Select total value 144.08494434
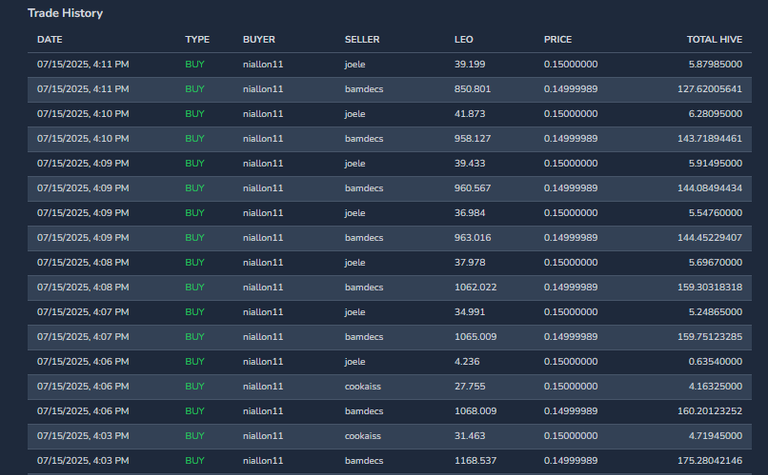This screenshot has height=475, width=768. click(x=710, y=188)
